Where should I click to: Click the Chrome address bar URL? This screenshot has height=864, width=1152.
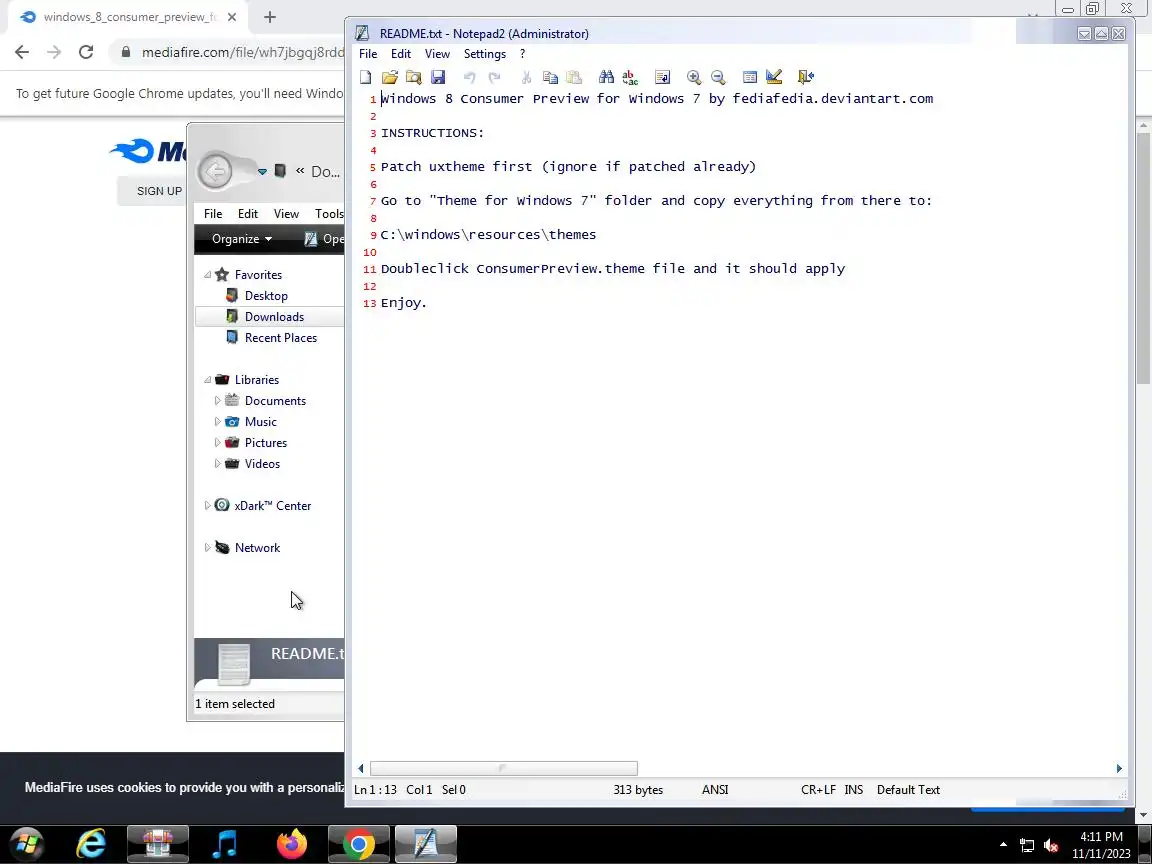pyautogui.click(x=242, y=52)
